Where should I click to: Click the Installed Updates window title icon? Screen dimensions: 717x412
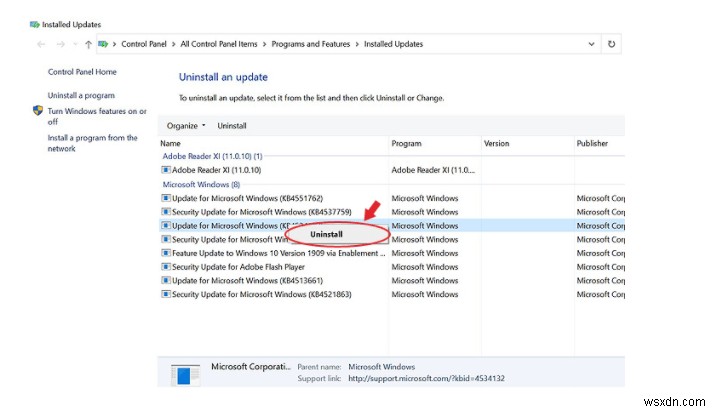click(34, 24)
